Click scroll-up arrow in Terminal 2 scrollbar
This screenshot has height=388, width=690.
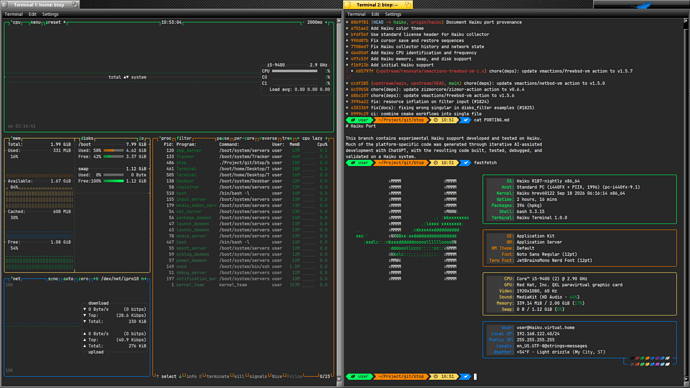687,21
